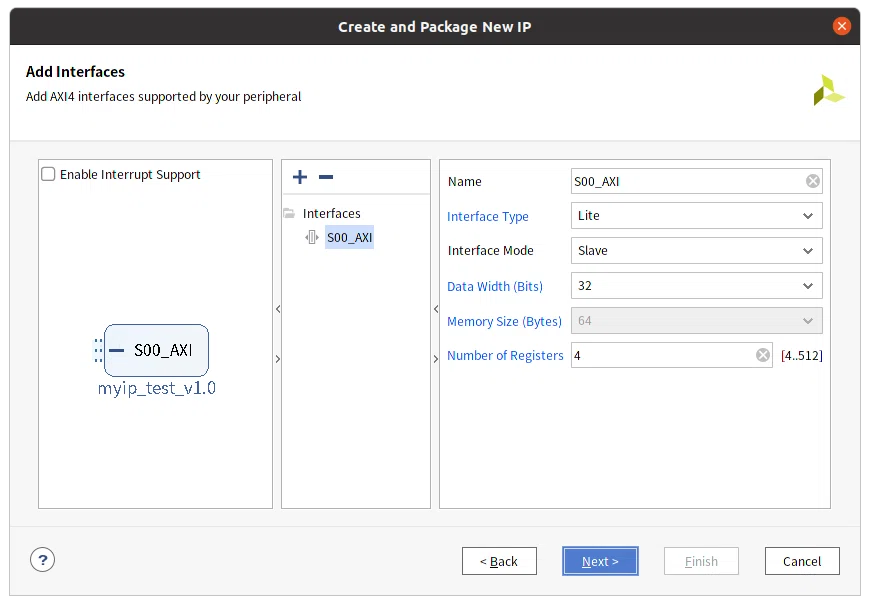
Task: Click the myip_test_v1.0 label
Action: pyautogui.click(x=156, y=388)
